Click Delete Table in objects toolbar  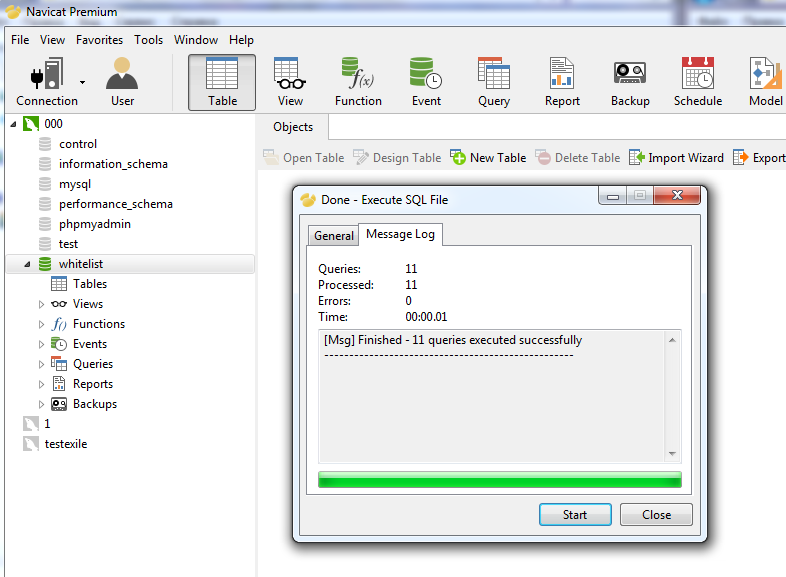pyautogui.click(x=577, y=157)
